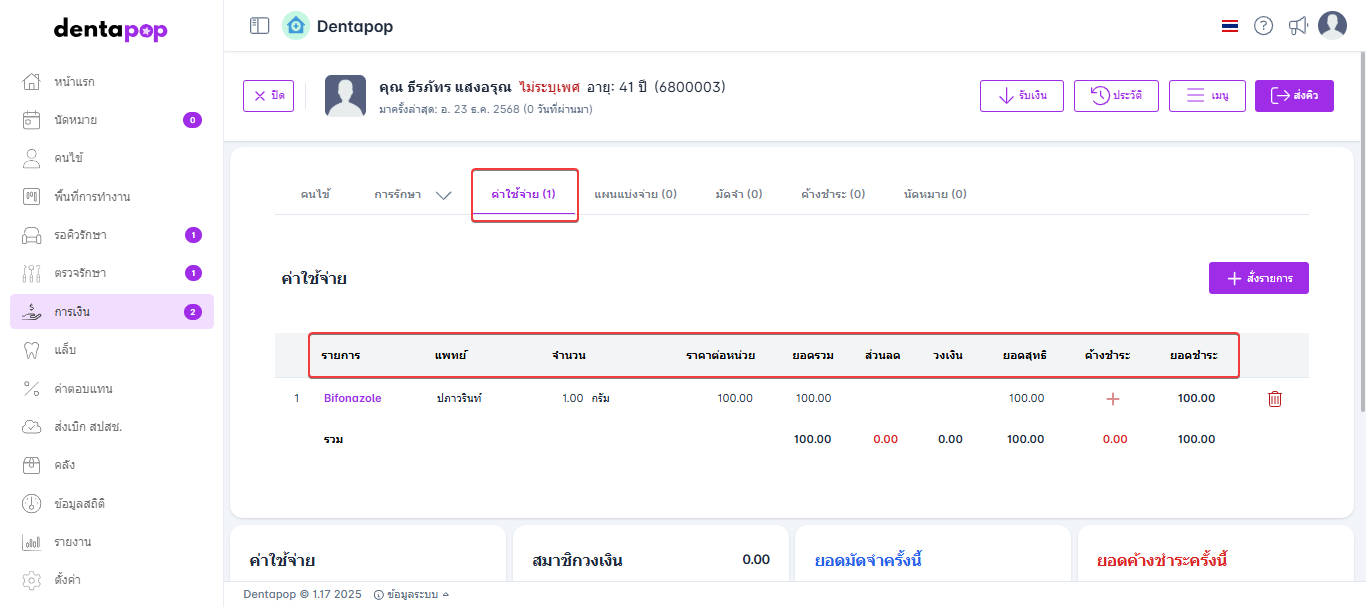Click the รับเงิน button
Viewport: 1366px width, 607px height.
(x=1021, y=96)
